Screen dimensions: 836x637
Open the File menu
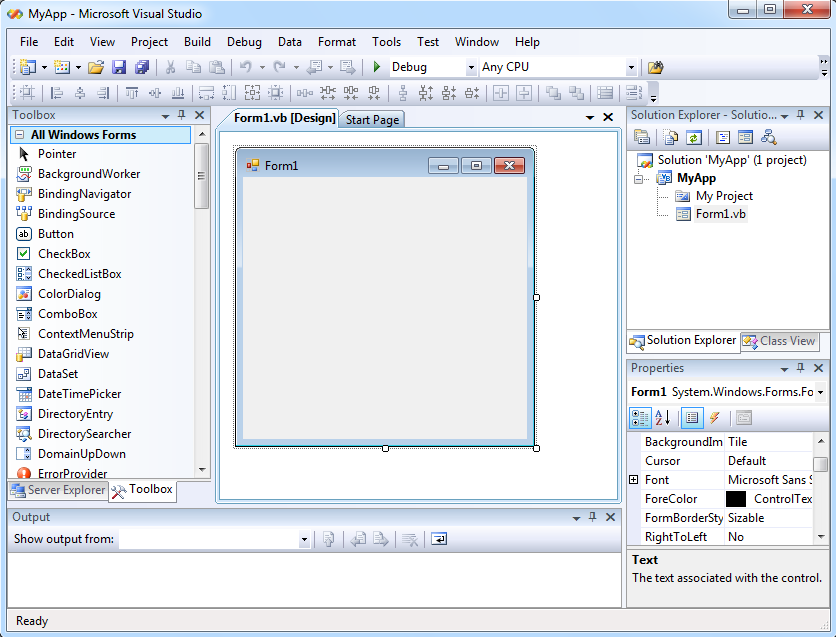(29, 42)
